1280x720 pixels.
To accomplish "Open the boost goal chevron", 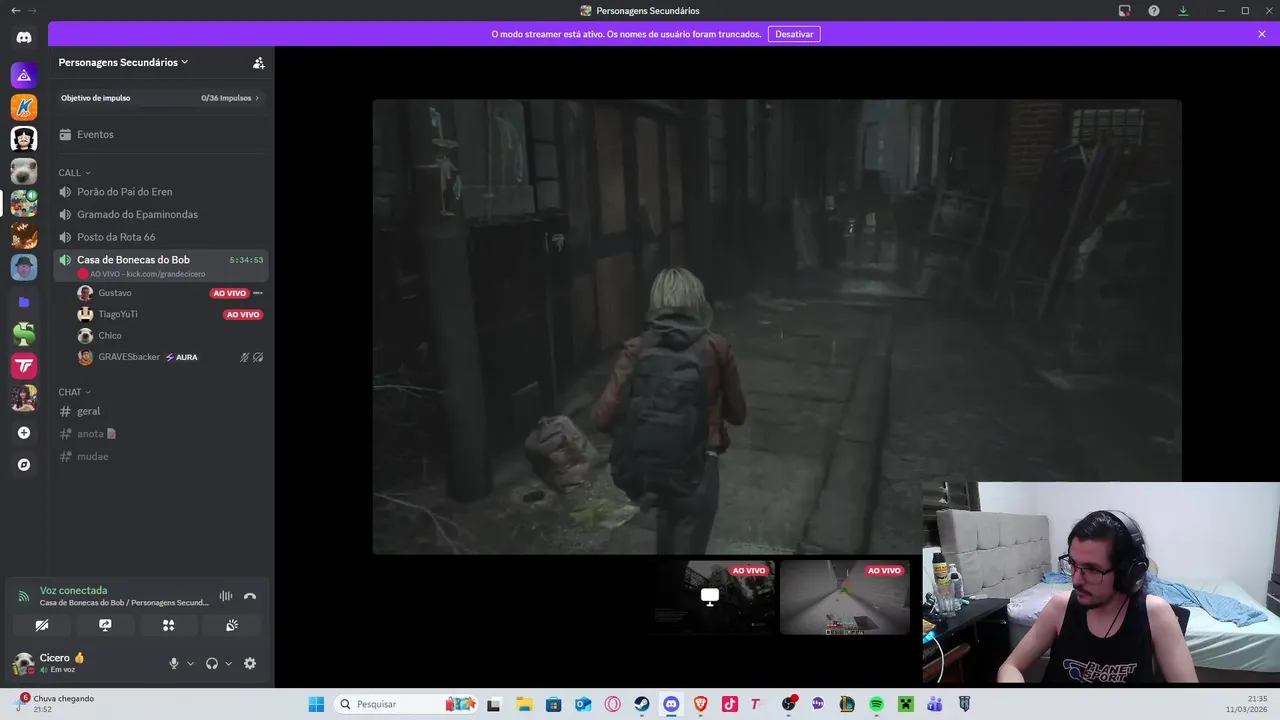I will 257,98.
